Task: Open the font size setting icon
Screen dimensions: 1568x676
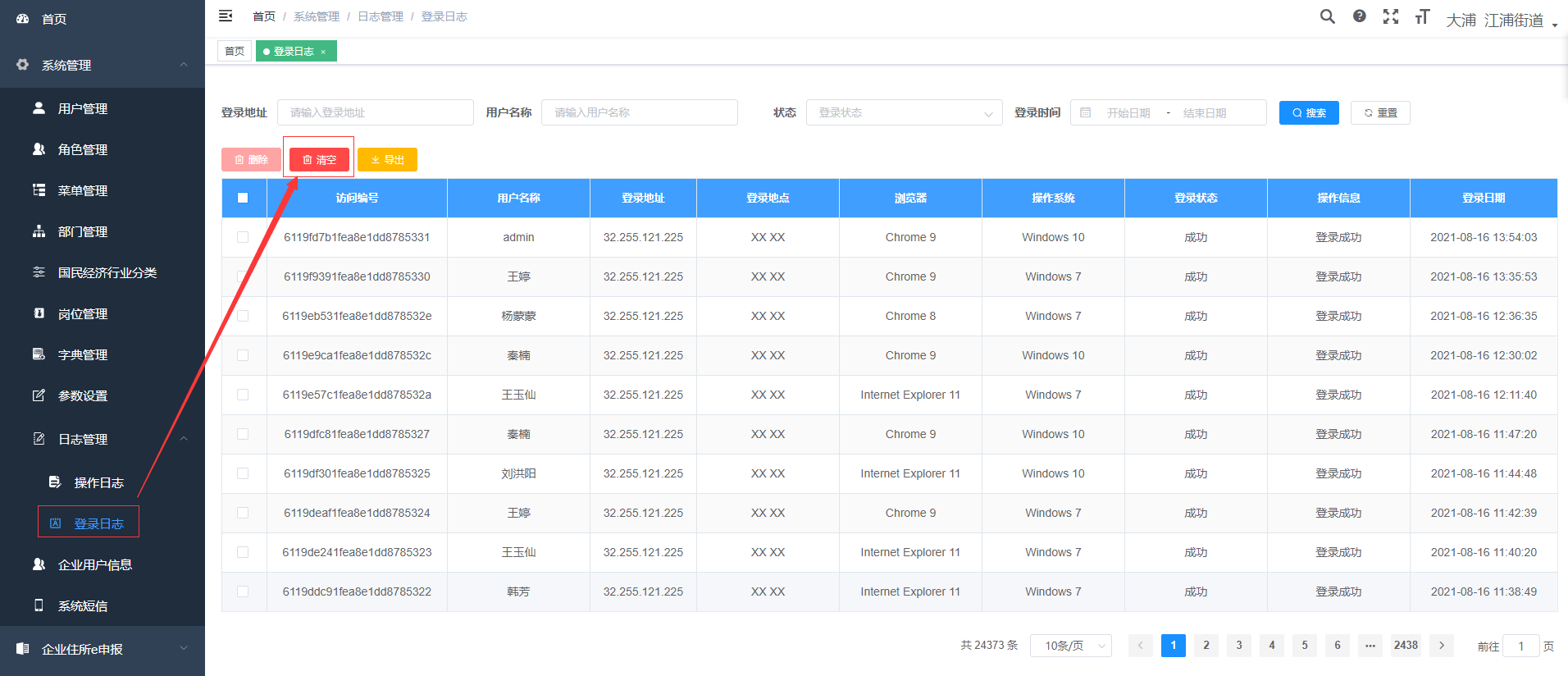Action: pos(1422,16)
